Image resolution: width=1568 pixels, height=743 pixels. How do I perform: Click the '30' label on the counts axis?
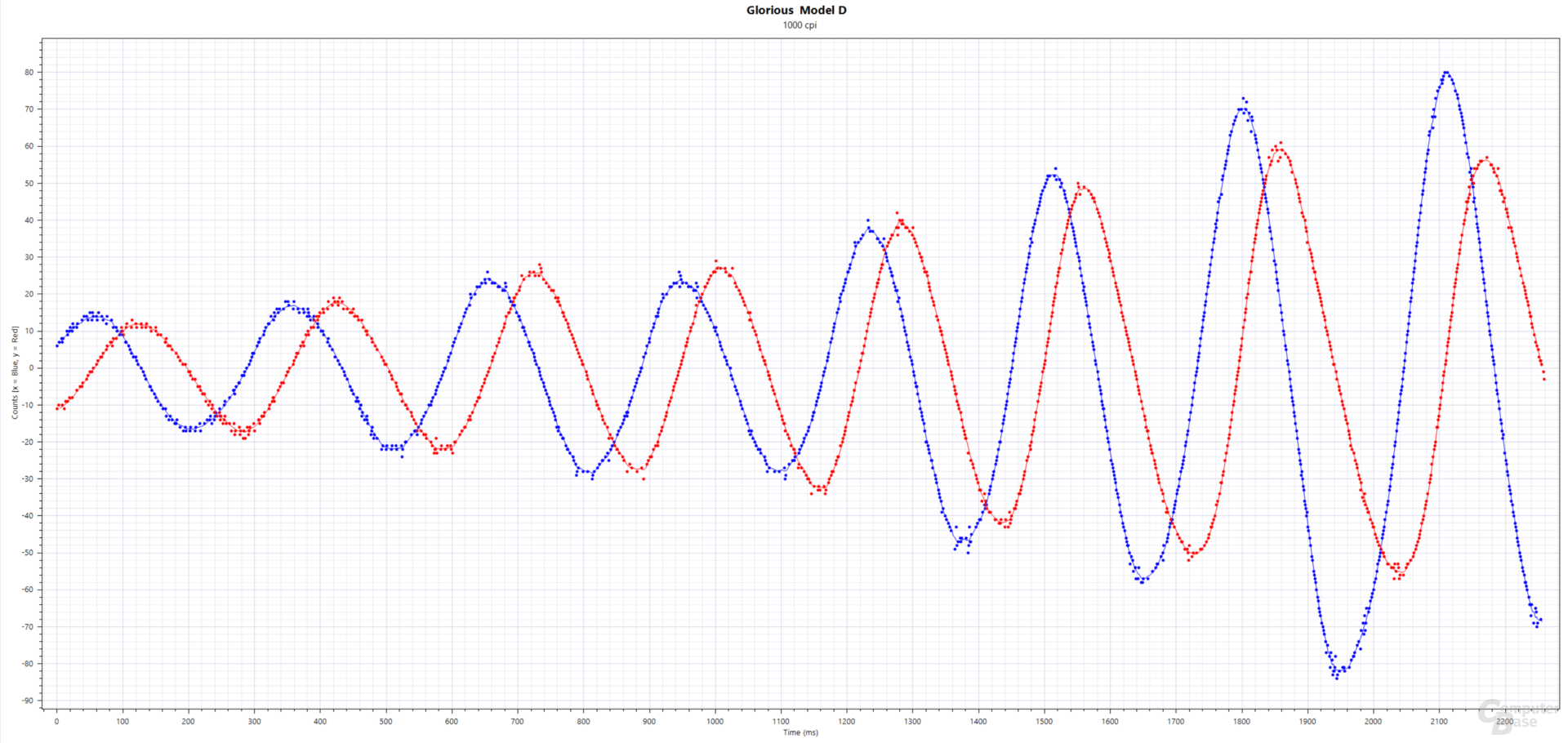[x=29, y=257]
